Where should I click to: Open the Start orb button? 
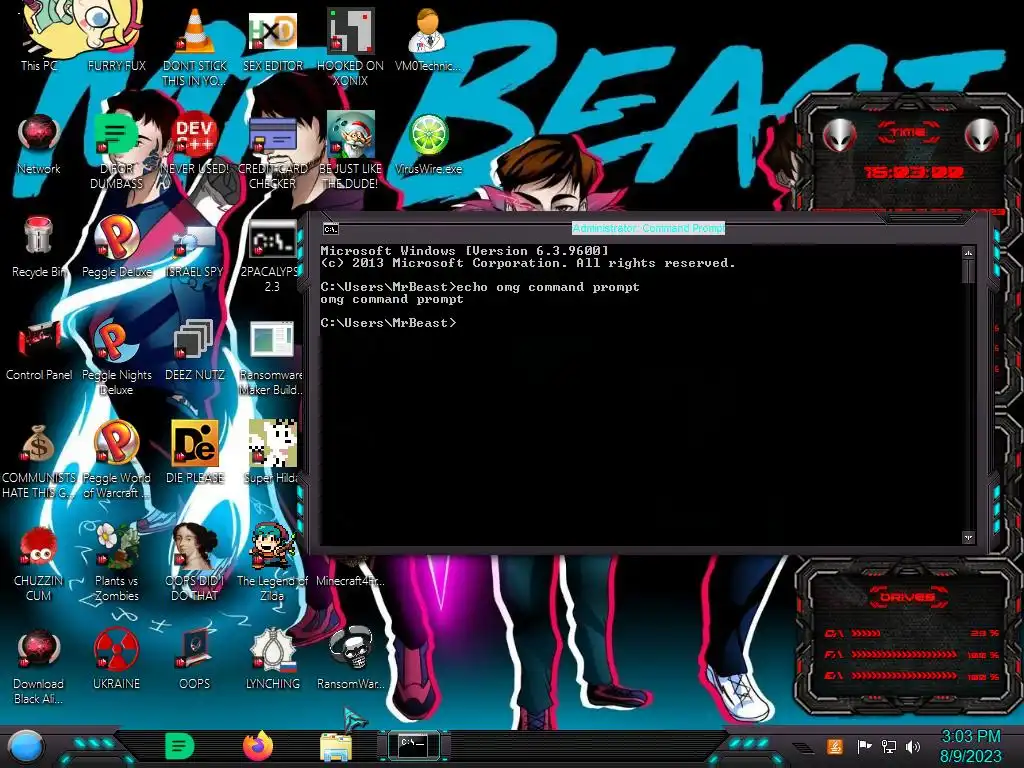coord(25,747)
